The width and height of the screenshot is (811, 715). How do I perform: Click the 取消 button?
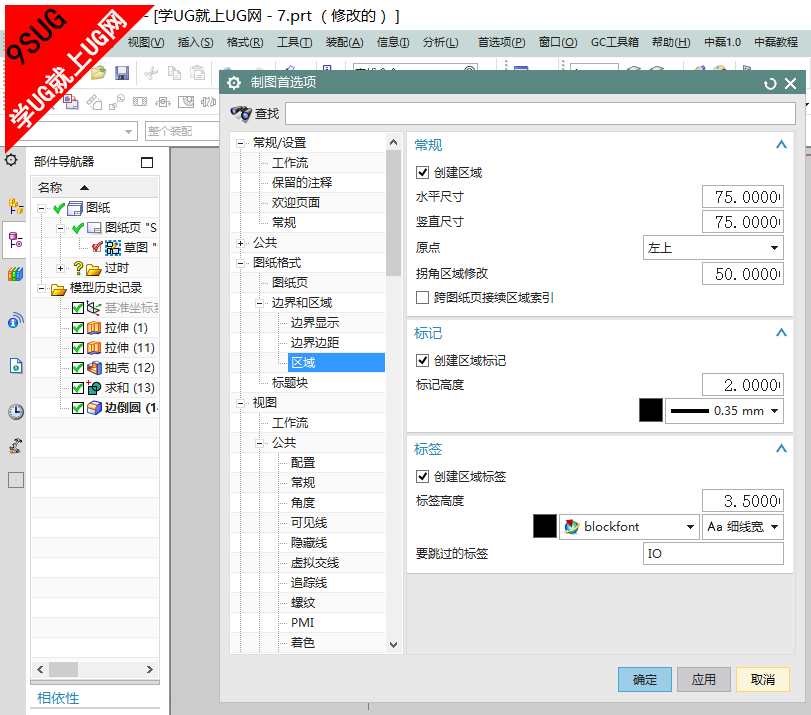(762, 679)
